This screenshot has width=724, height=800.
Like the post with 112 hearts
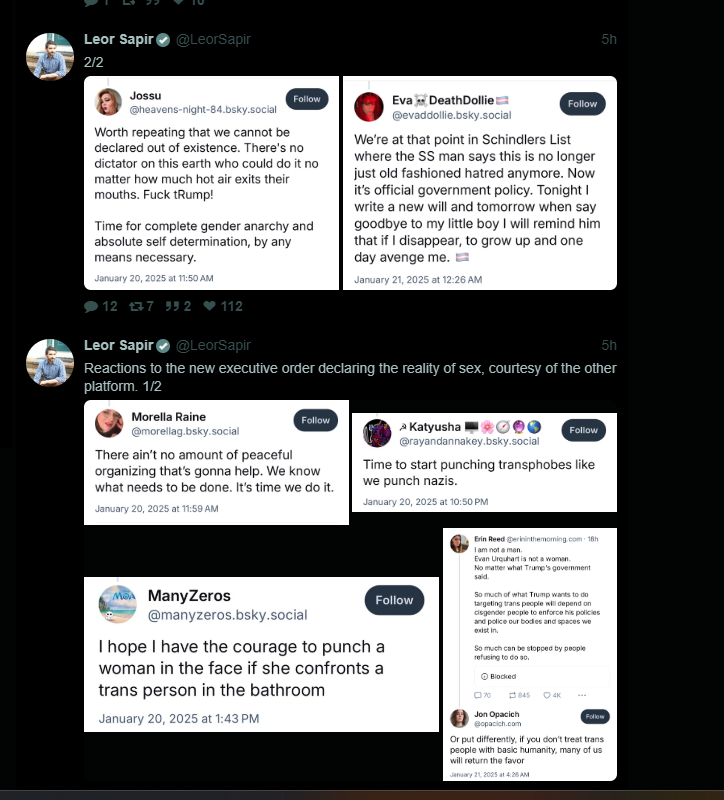point(209,306)
